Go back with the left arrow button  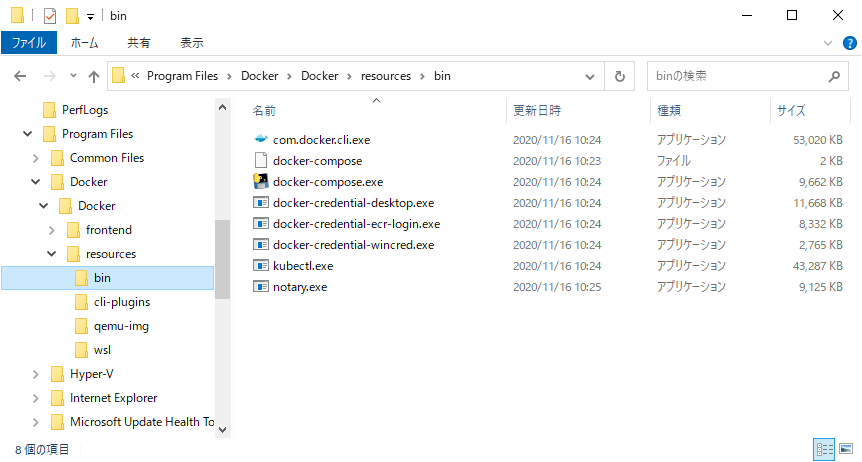click(x=20, y=76)
